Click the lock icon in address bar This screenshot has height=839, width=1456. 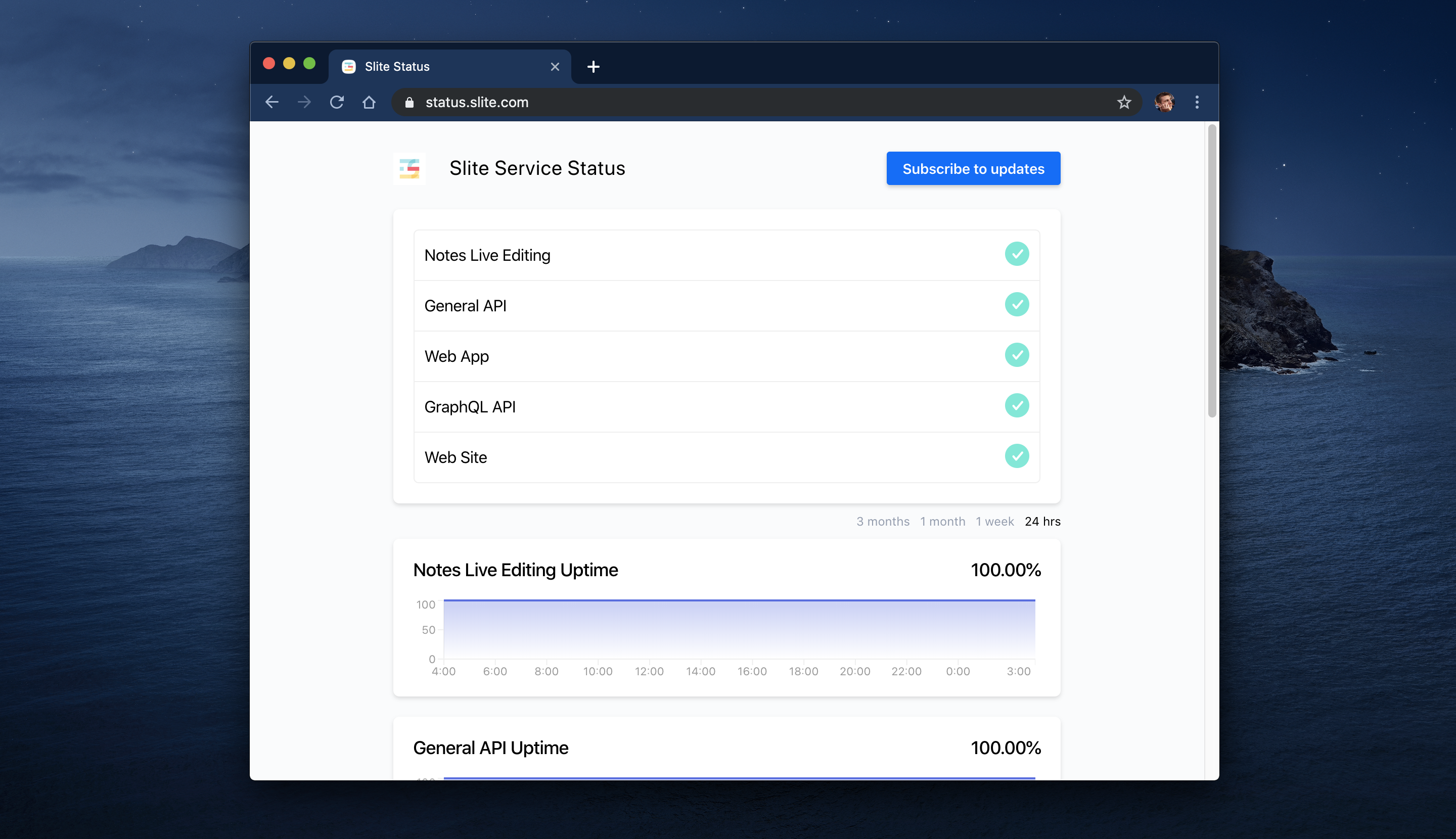click(x=409, y=102)
